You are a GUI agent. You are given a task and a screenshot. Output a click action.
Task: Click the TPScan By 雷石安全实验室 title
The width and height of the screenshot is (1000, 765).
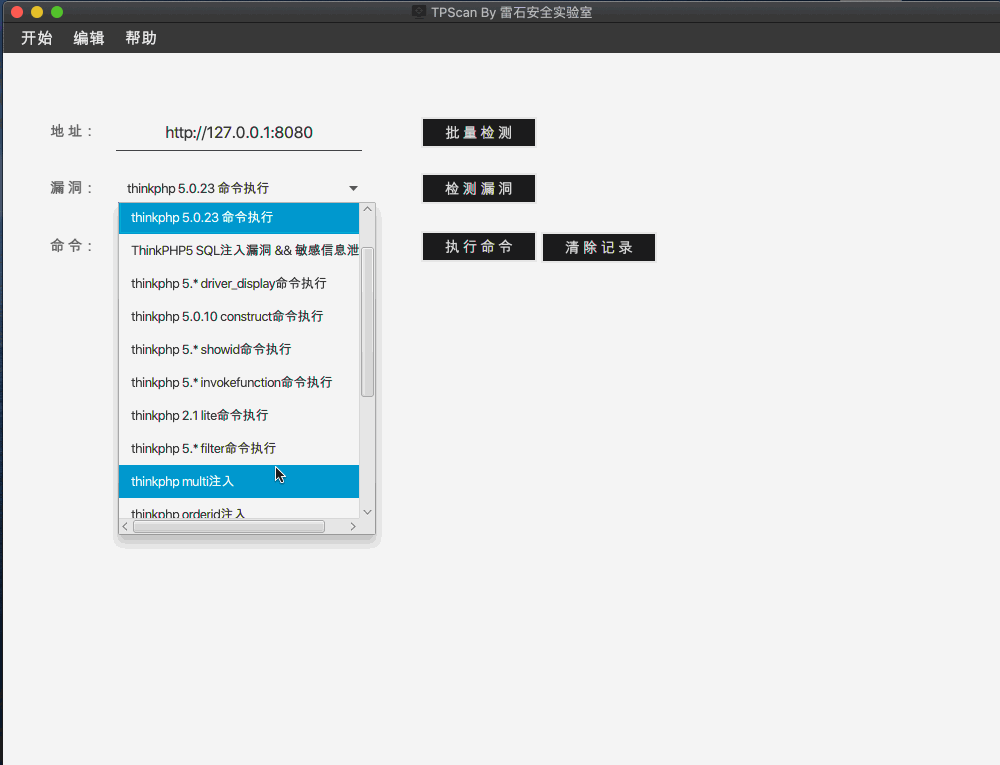point(511,12)
